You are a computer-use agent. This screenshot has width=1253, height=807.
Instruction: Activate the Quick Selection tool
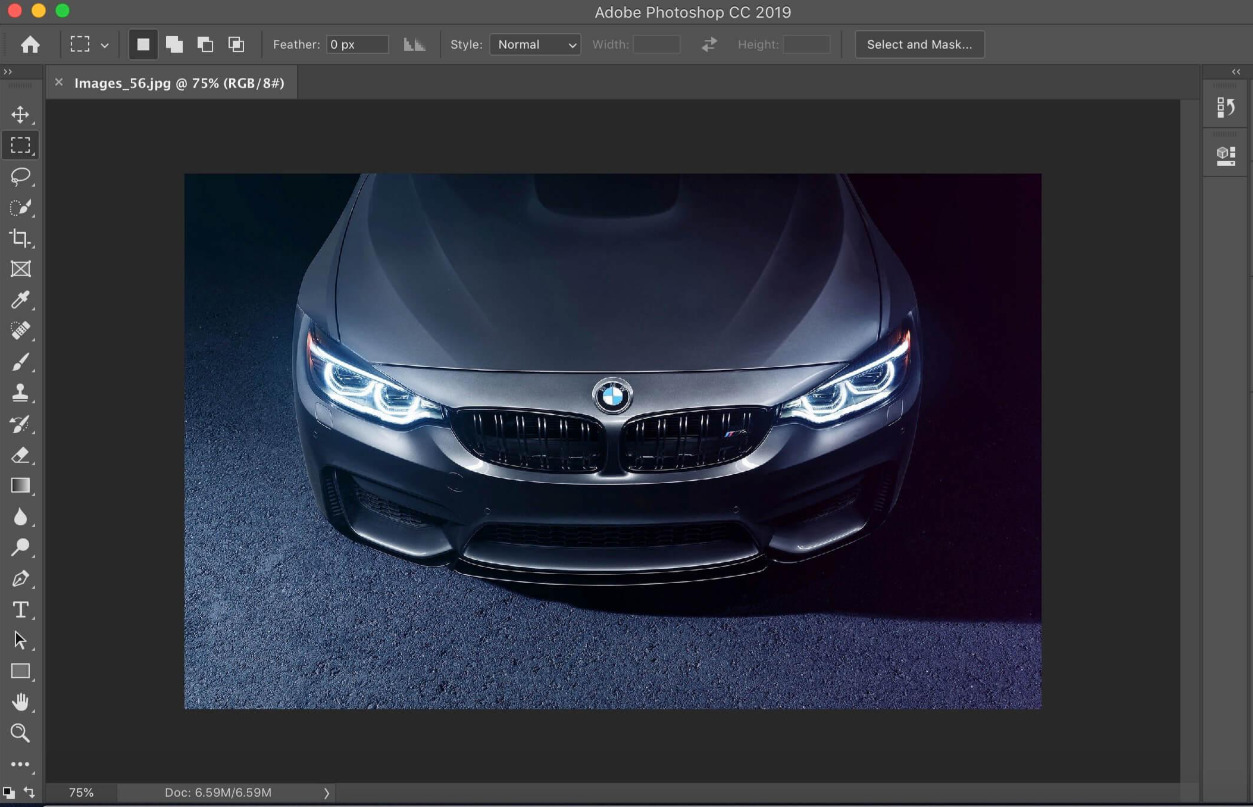(20, 208)
